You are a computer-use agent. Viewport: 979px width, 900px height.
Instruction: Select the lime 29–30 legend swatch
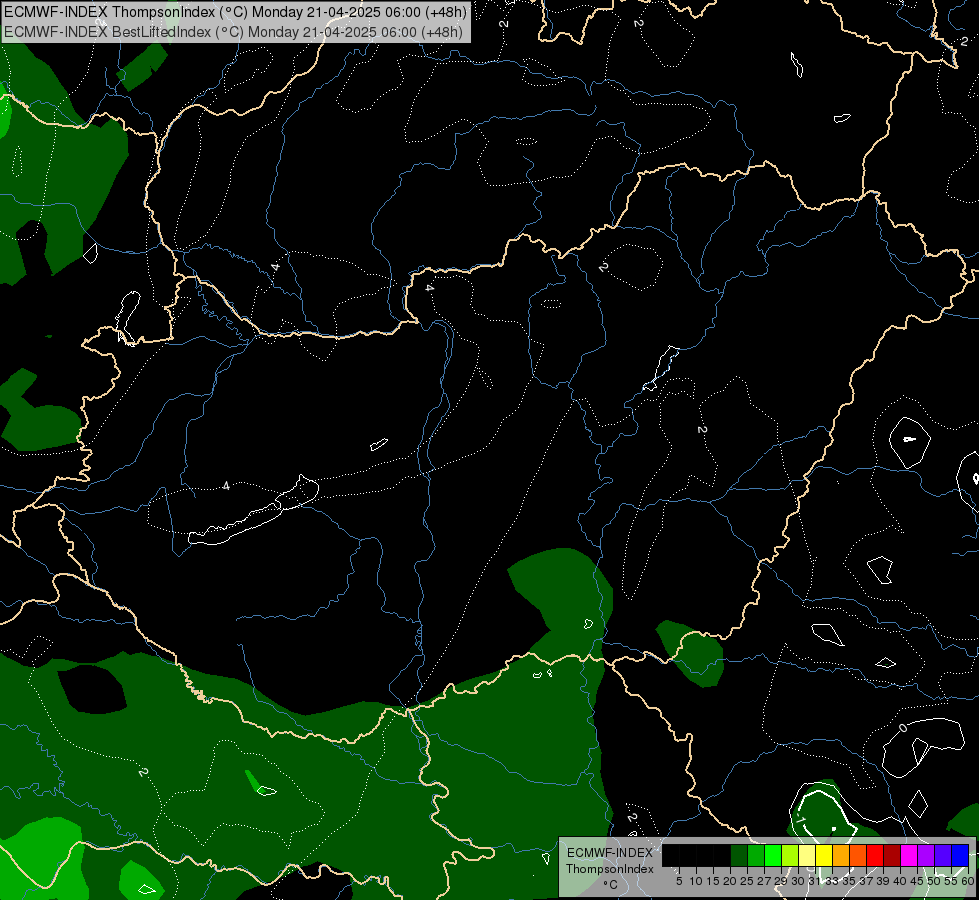[x=790, y=855]
